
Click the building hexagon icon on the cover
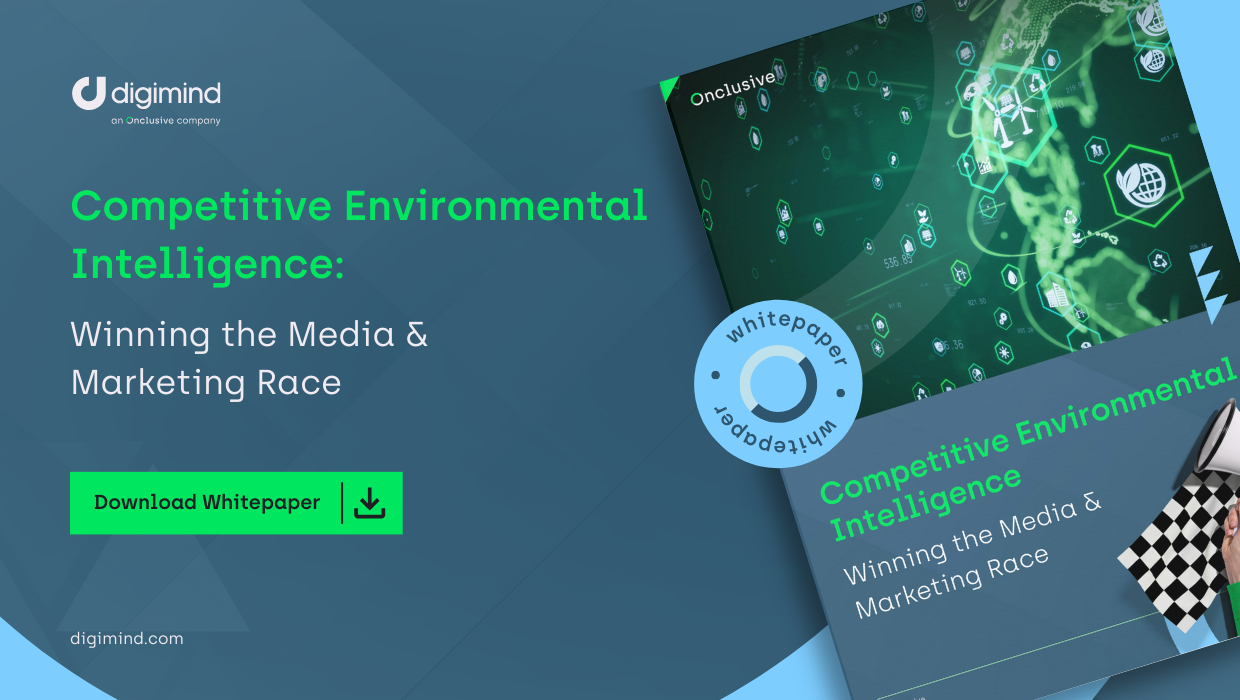(x=1056, y=295)
